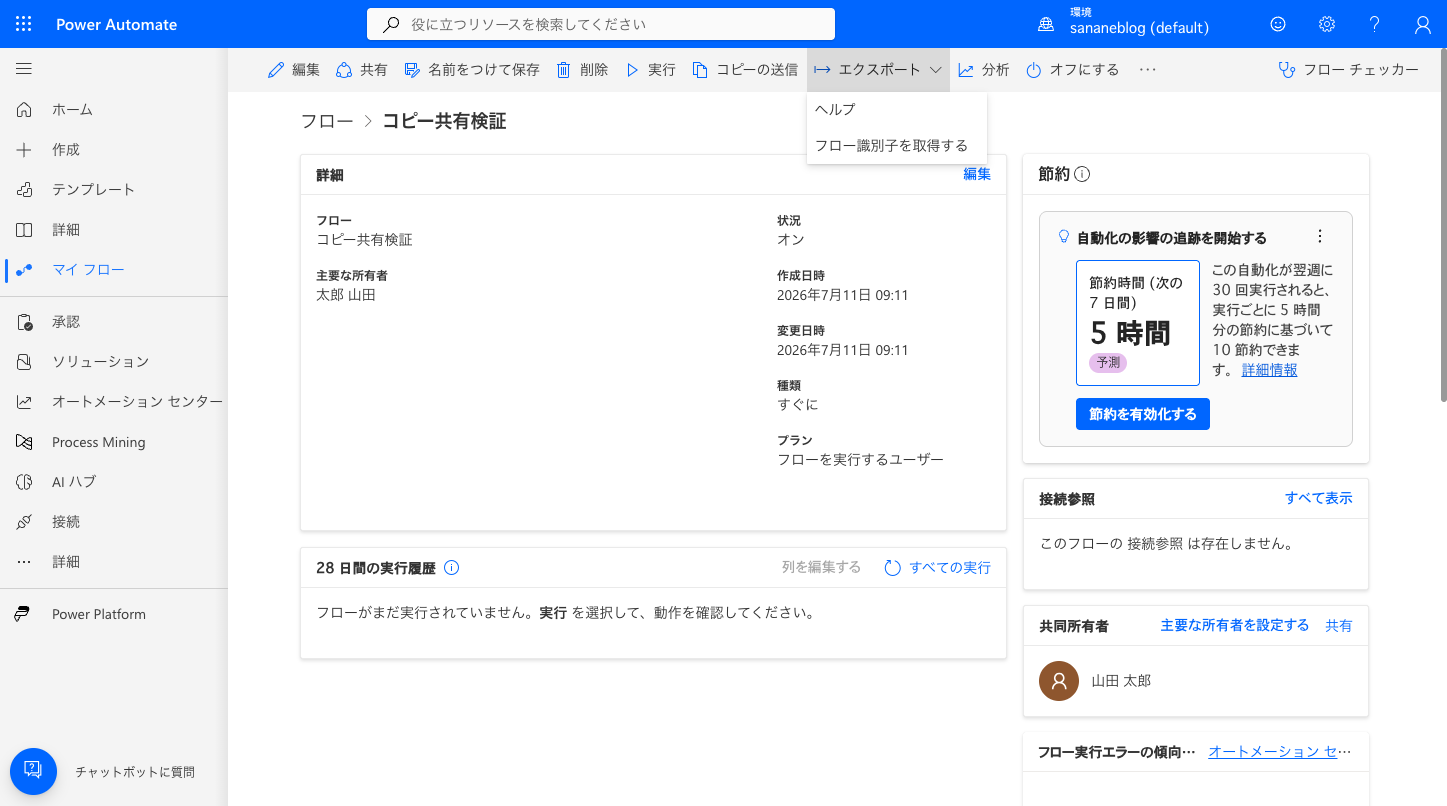Click info icon next to 28 日間の実行履歴

451,568
